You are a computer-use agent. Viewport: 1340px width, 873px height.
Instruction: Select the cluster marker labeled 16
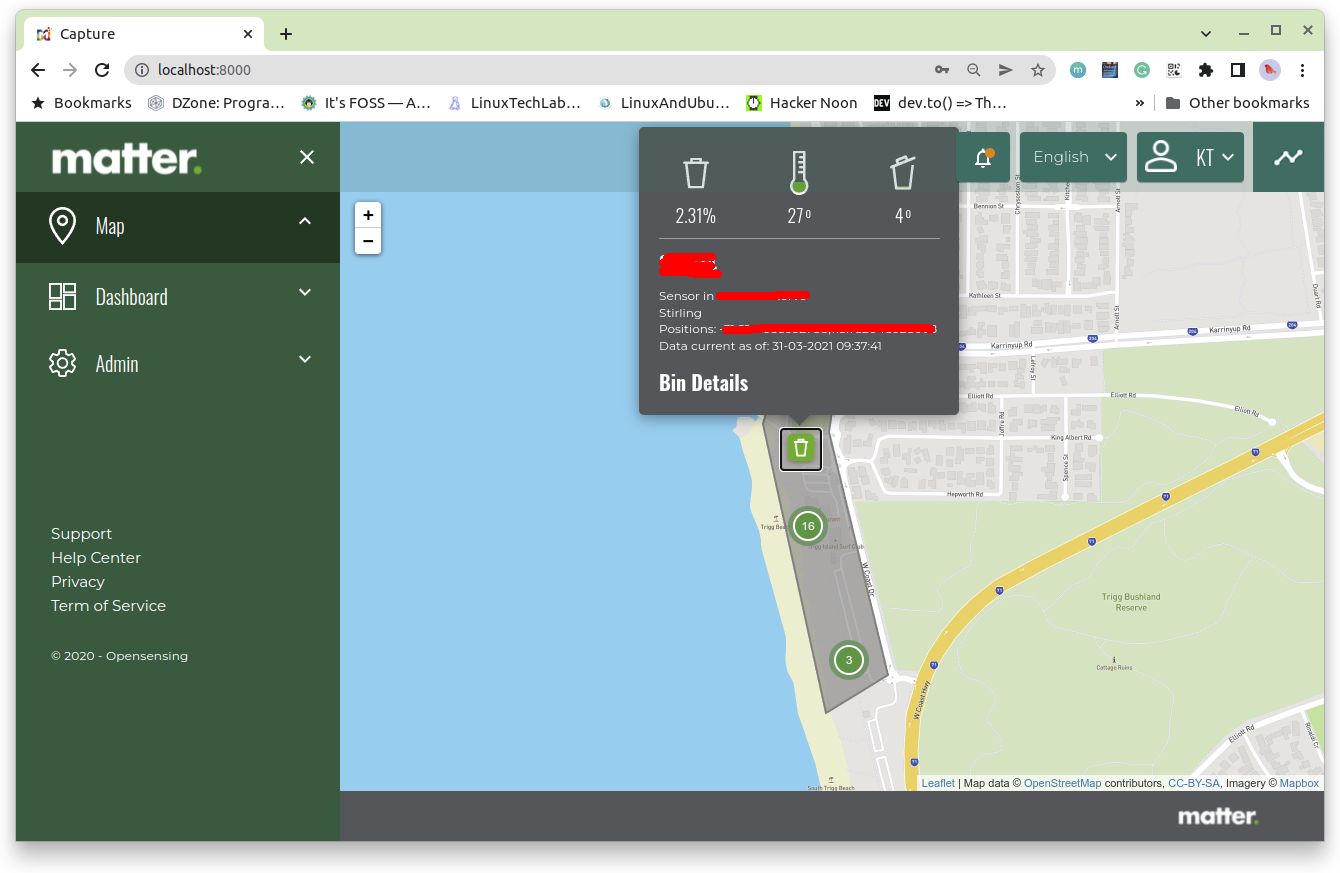808,526
